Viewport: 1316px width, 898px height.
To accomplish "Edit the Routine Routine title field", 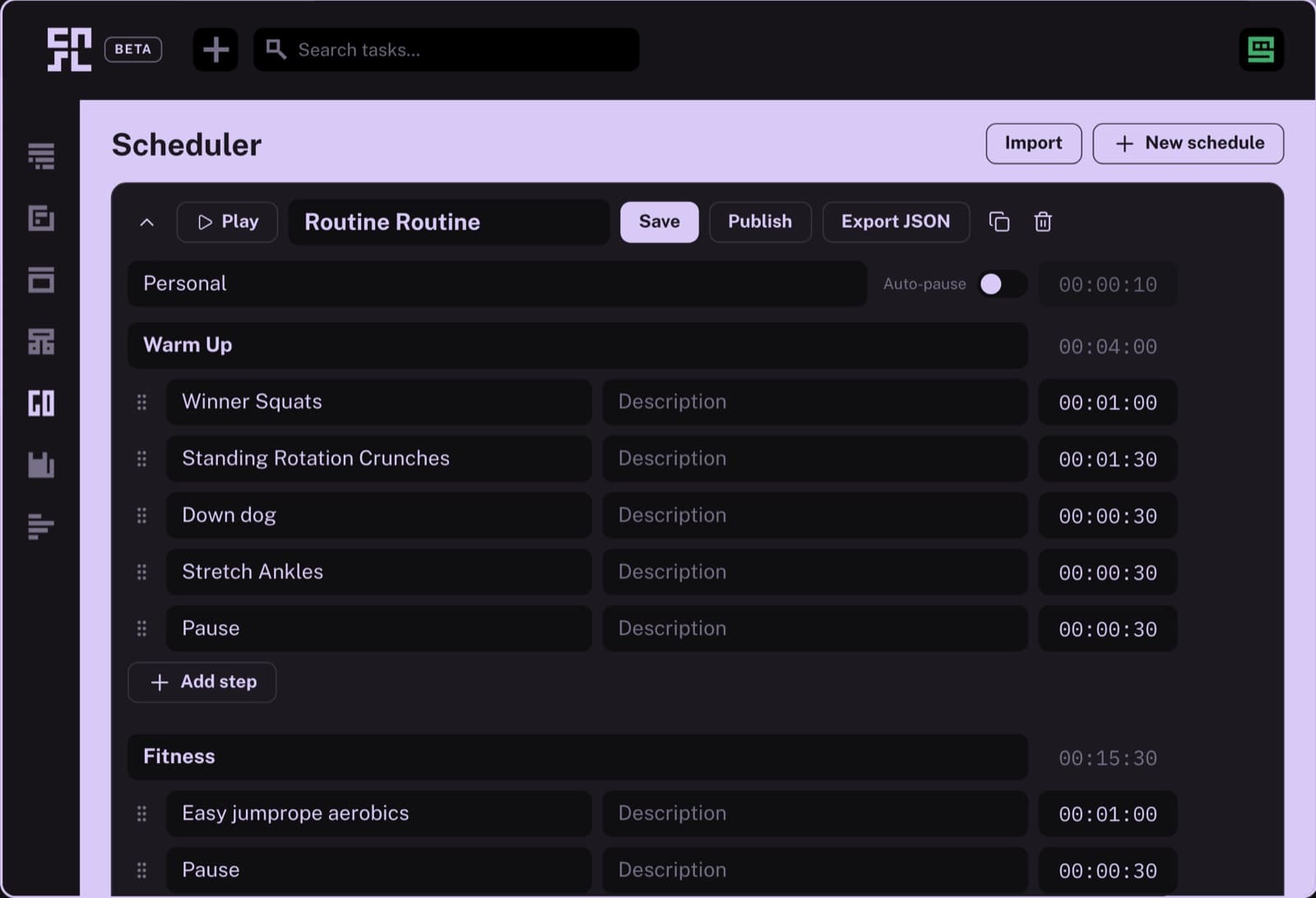I will click(449, 222).
